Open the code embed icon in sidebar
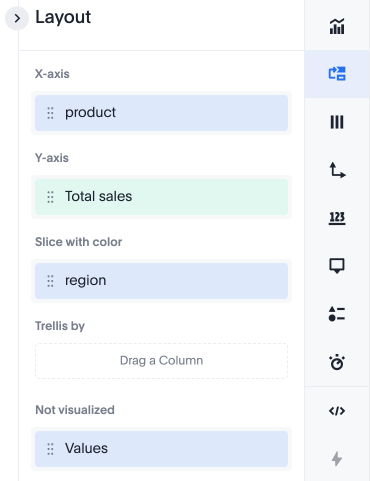The height and width of the screenshot is (481, 370). point(337,411)
